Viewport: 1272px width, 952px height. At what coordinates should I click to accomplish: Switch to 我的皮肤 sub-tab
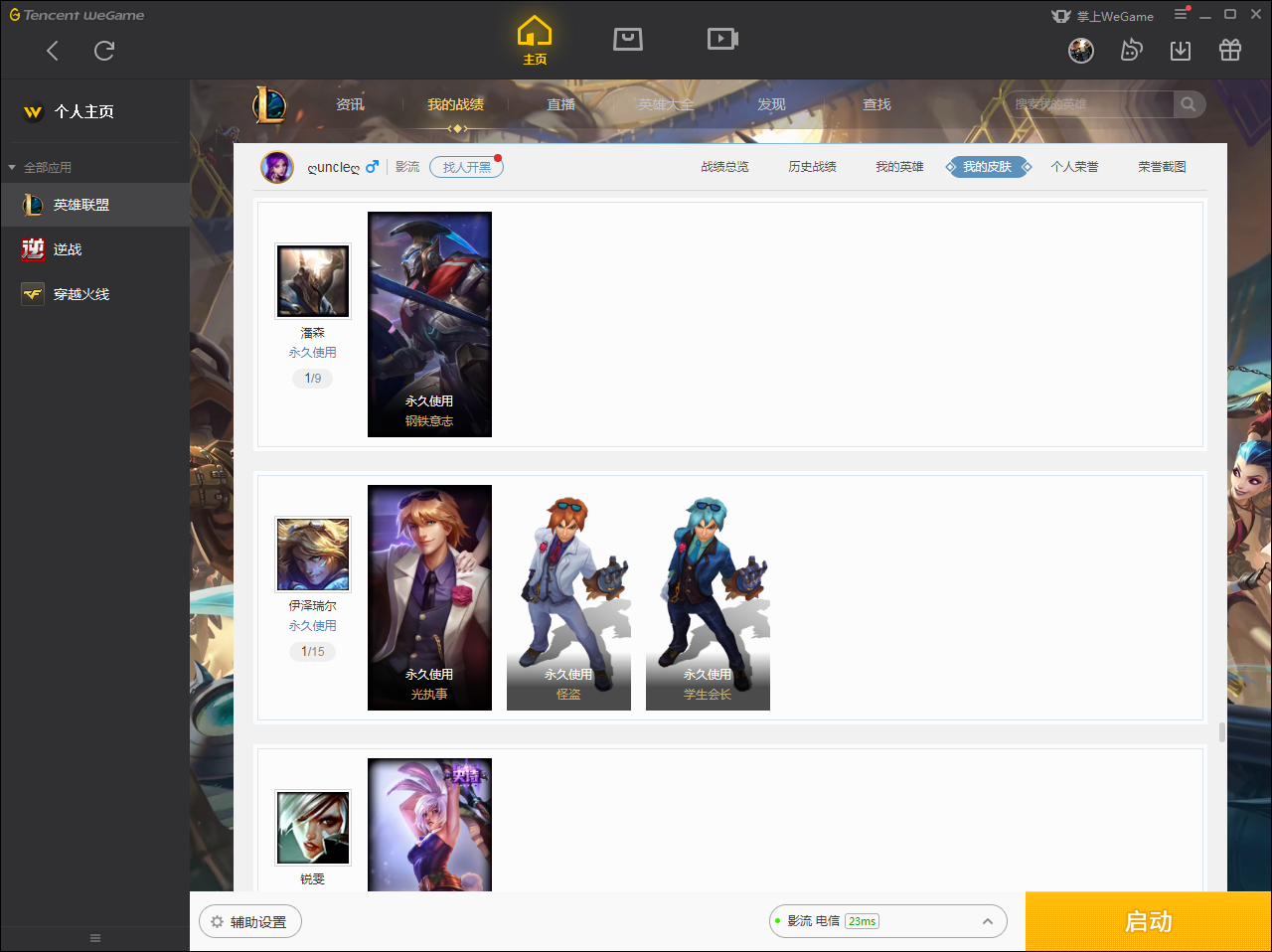coord(987,167)
